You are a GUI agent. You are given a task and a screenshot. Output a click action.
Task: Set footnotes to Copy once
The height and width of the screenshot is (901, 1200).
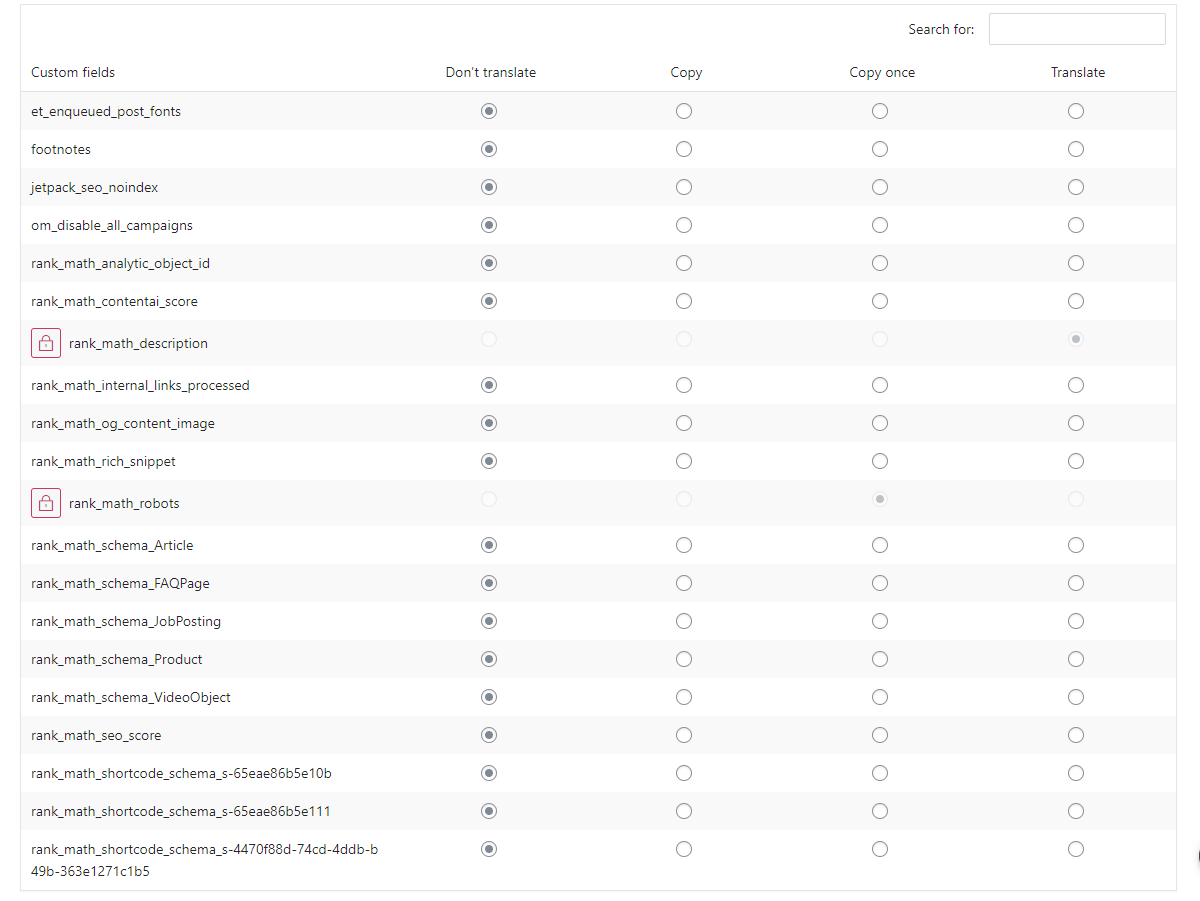(880, 149)
